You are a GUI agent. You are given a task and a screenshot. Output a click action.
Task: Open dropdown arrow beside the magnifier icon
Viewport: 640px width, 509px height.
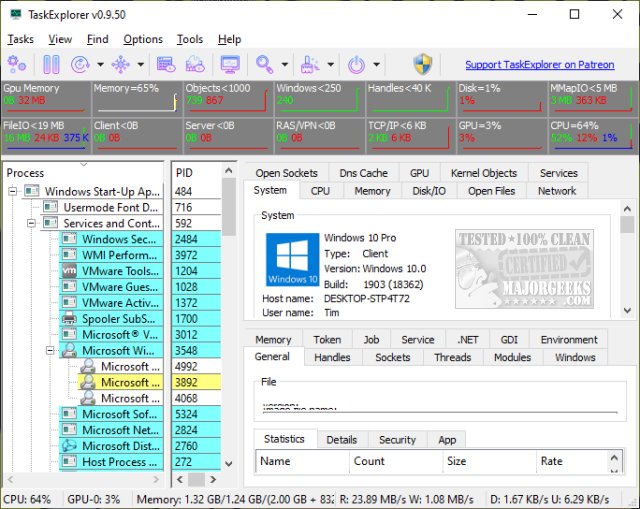[x=285, y=66]
